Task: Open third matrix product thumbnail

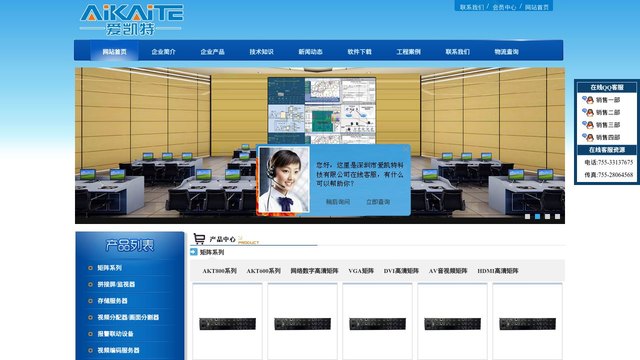Action: tap(378, 324)
